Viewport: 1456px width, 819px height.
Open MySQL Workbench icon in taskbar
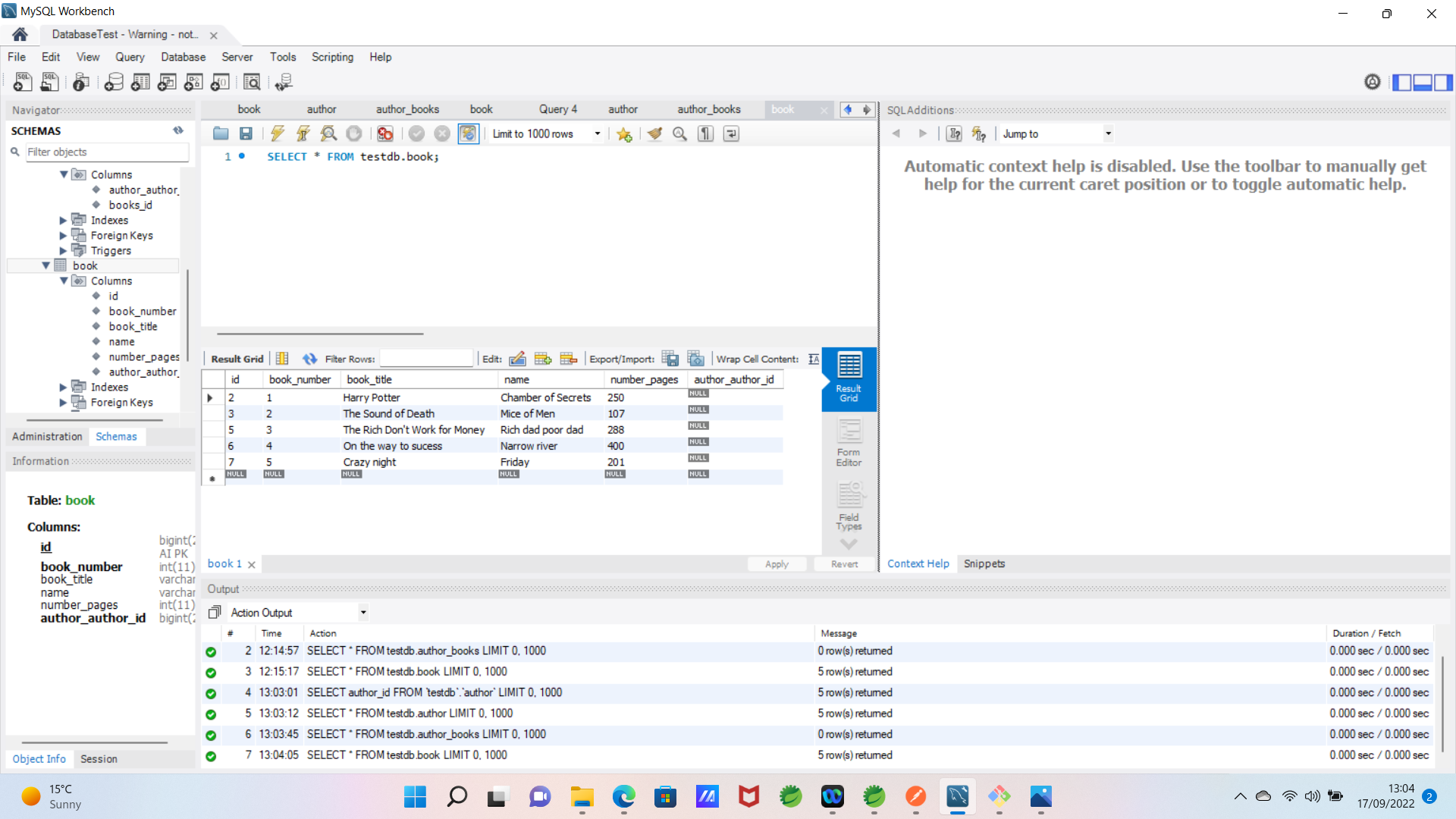(958, 796)
